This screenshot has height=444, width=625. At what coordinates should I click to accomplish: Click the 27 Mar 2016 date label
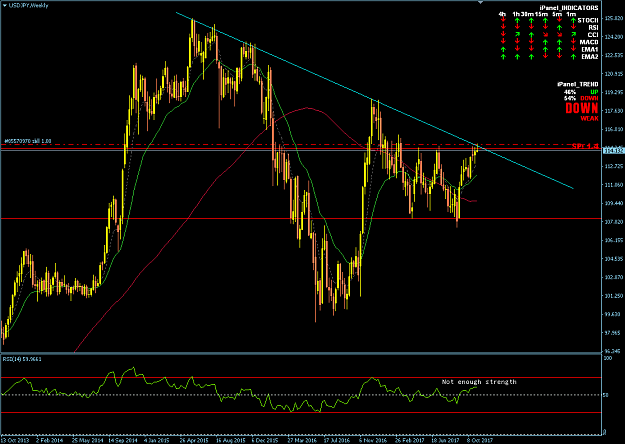click(x=301, y=440)
